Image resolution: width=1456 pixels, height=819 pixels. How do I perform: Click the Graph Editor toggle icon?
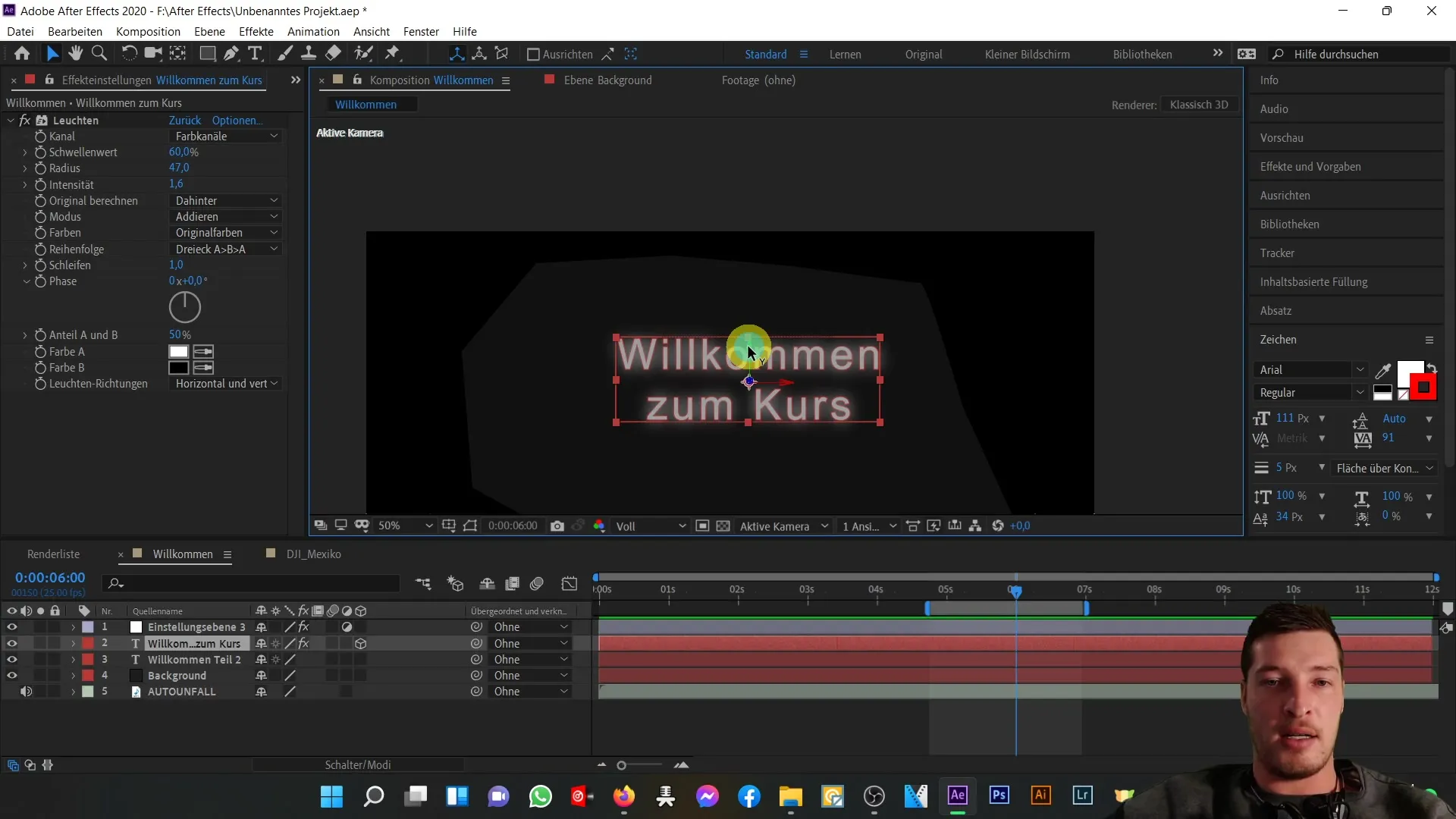[571, 584]
